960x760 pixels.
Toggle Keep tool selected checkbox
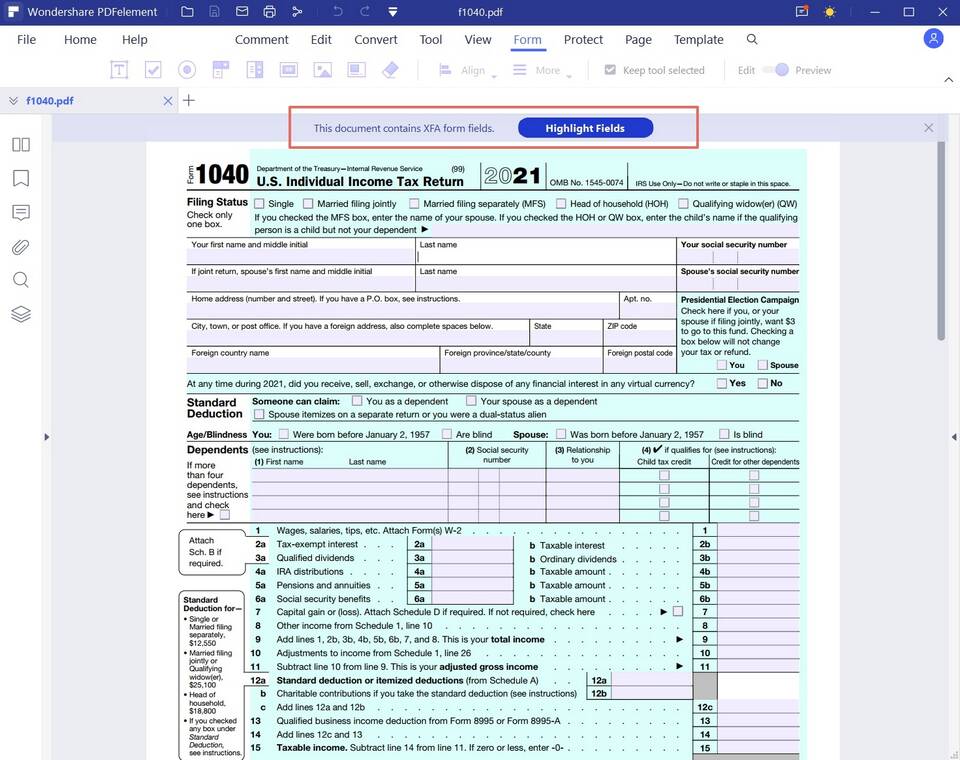(610, 70)
